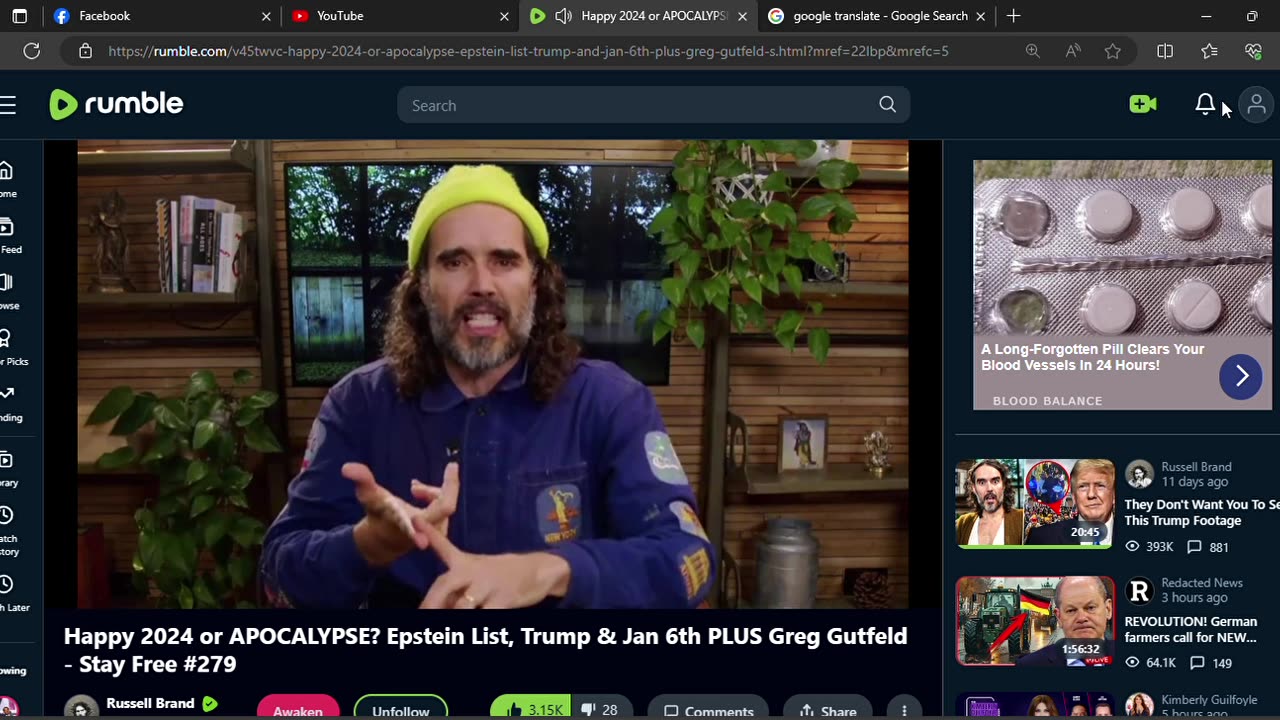
Task: Click the Redacted News 'R' avatar
Action: pos(1139,590)
